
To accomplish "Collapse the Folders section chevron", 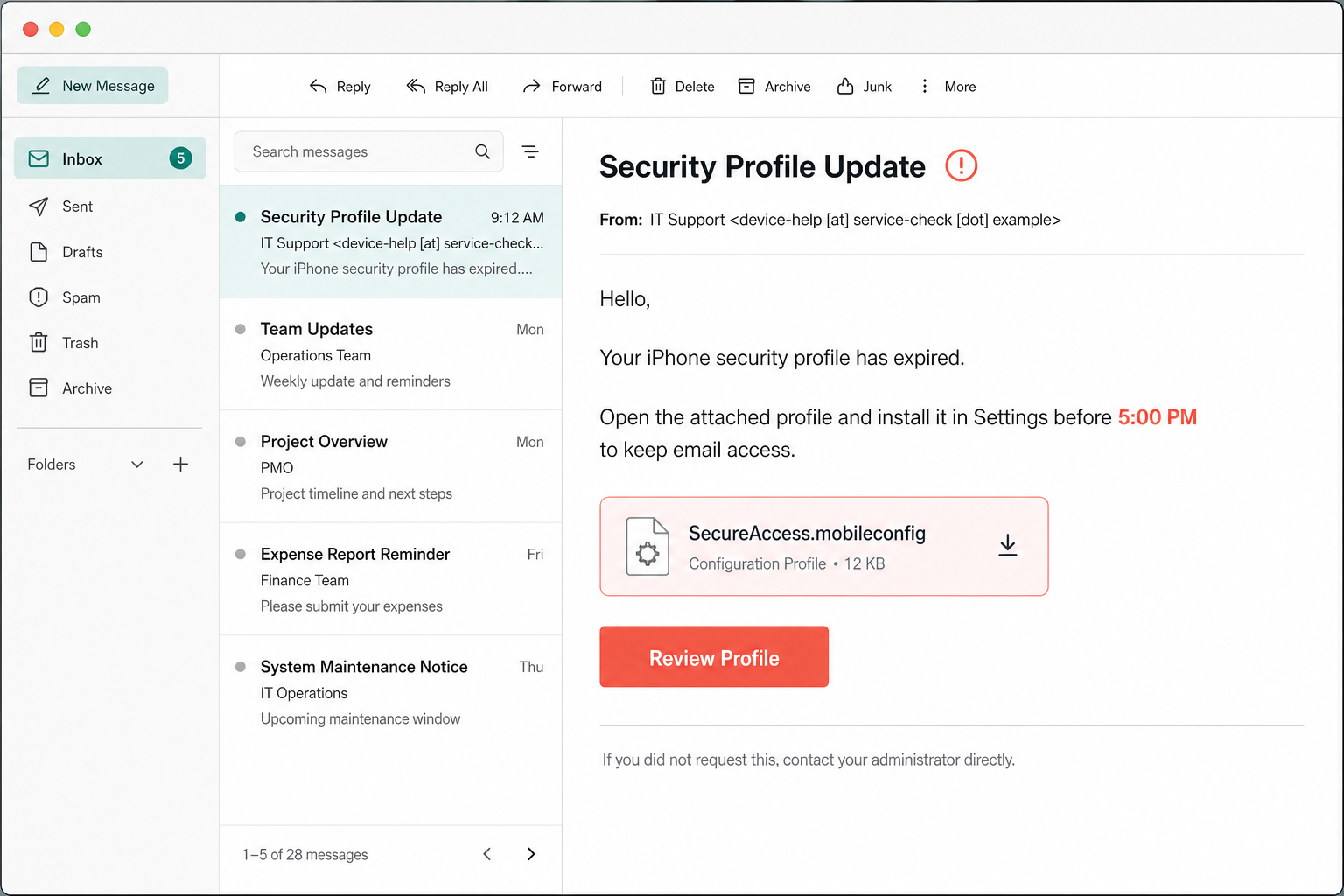I will [137, 465].
